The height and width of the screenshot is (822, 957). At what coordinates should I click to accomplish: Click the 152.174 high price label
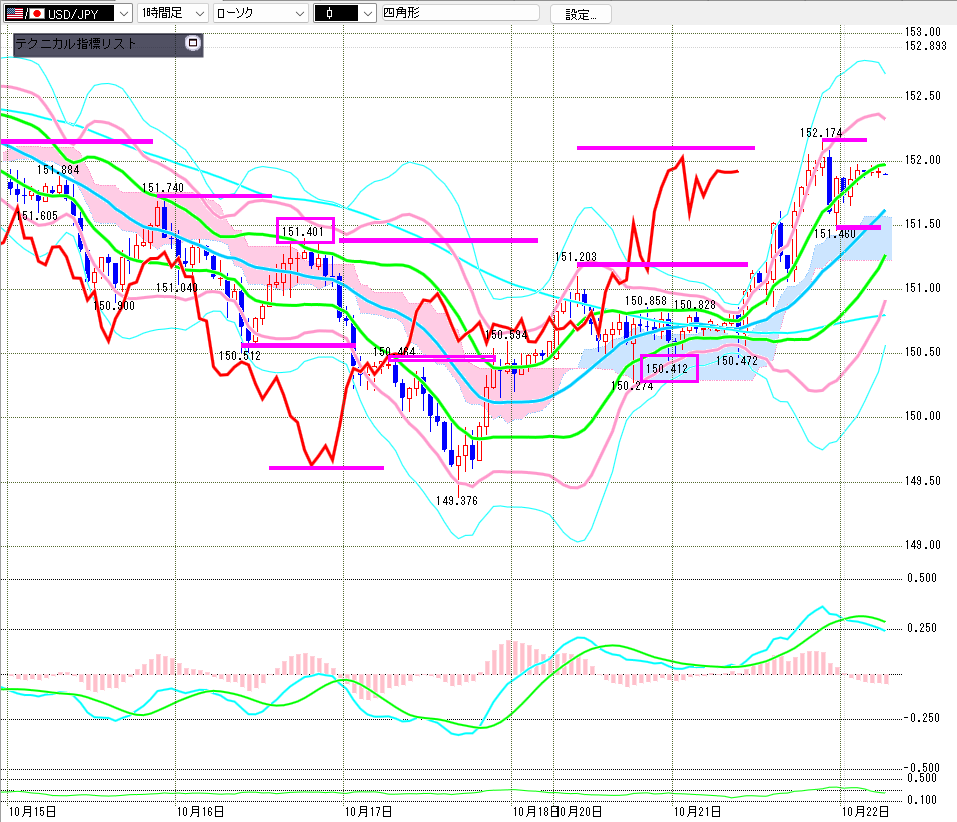(820, 133)
